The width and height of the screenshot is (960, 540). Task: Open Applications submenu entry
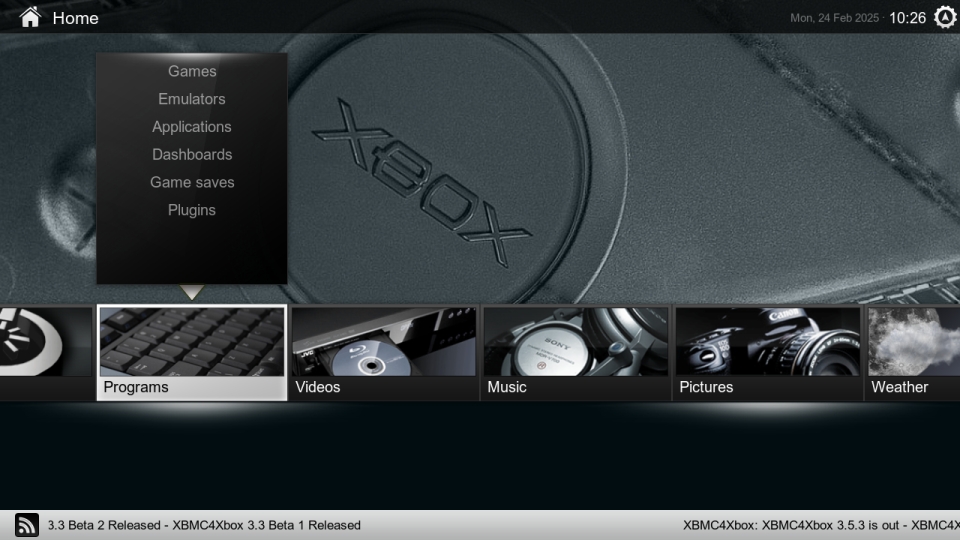(x=192, y=127)
